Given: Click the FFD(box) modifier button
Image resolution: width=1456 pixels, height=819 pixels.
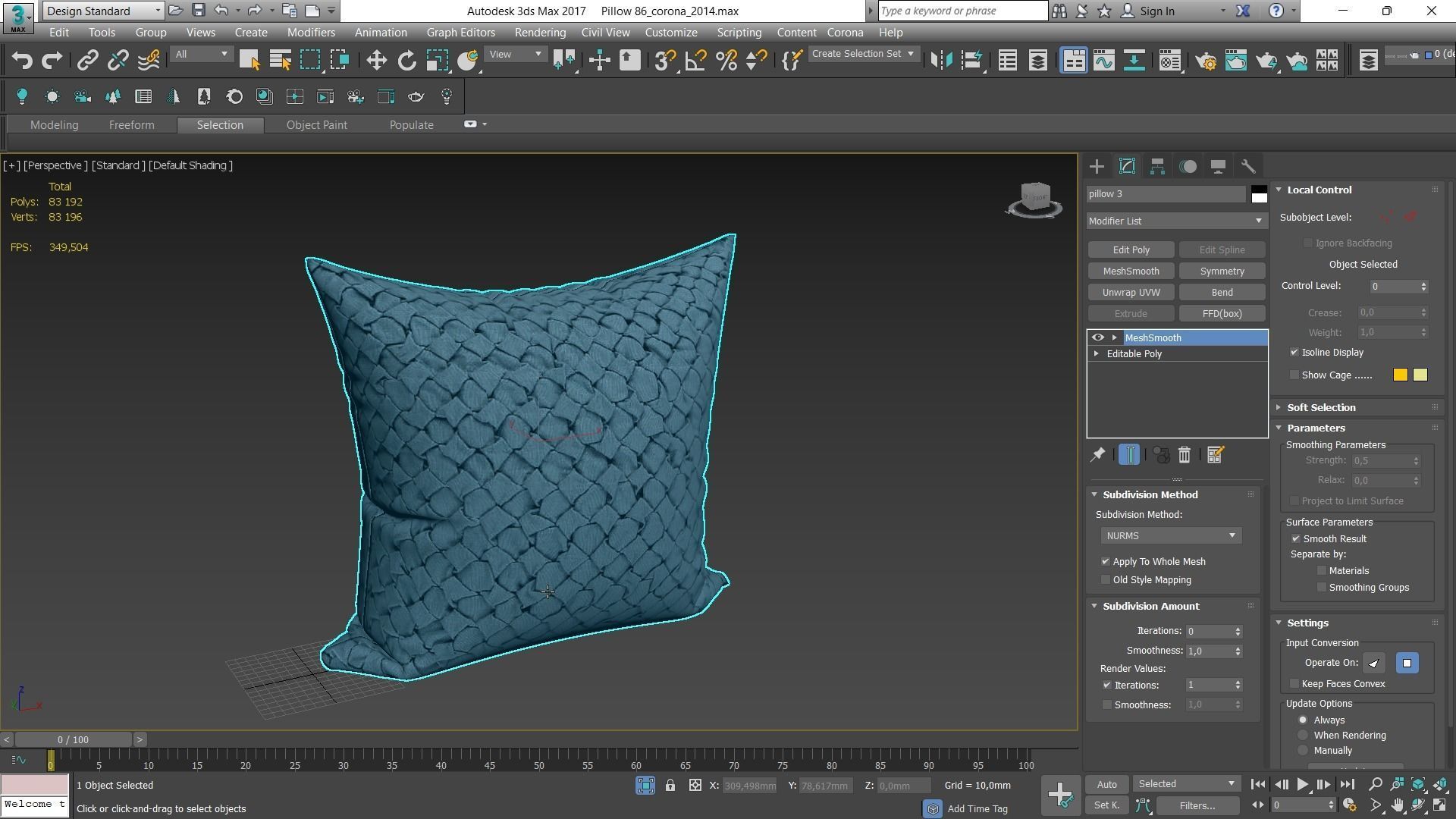Looking at the screenshot, I should point(1222,314).
